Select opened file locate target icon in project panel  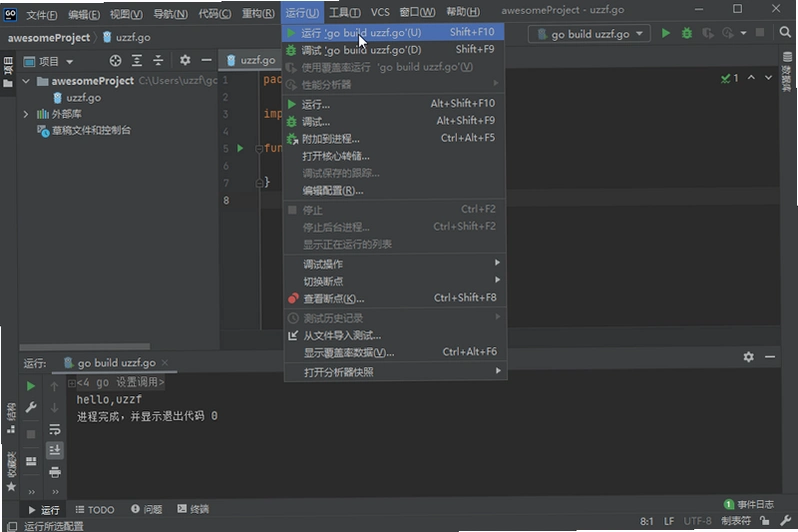click(x=116, y=61)
